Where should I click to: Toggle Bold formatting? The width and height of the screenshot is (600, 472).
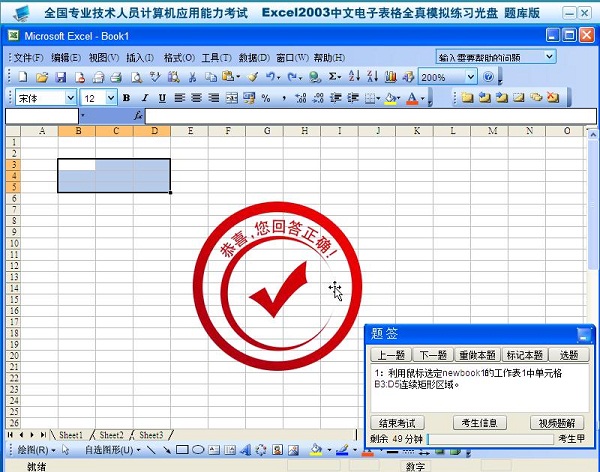(127, 98)
